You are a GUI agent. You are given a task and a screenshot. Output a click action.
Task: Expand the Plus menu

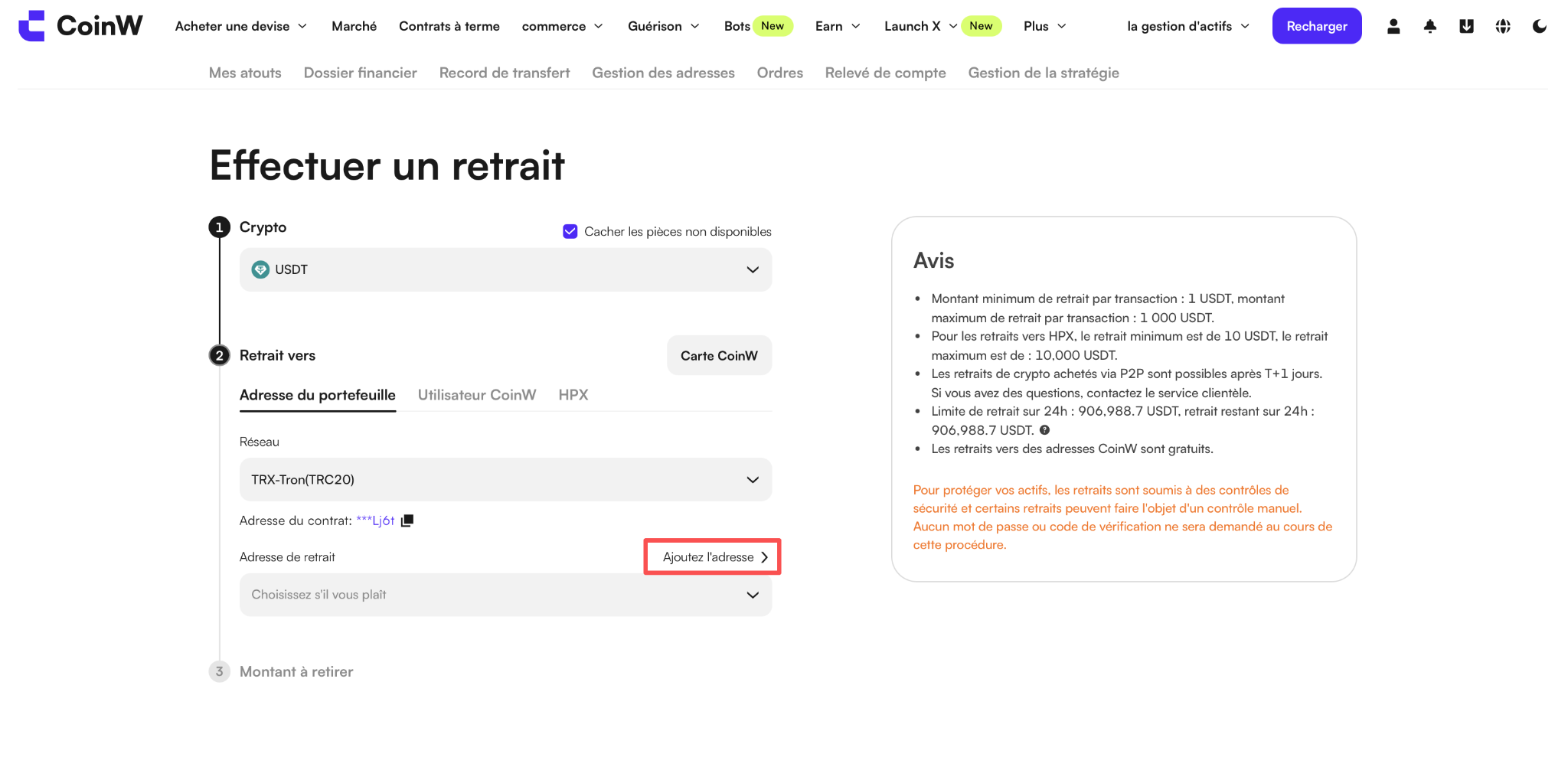pyautogui.click(x=1045, y=26)
